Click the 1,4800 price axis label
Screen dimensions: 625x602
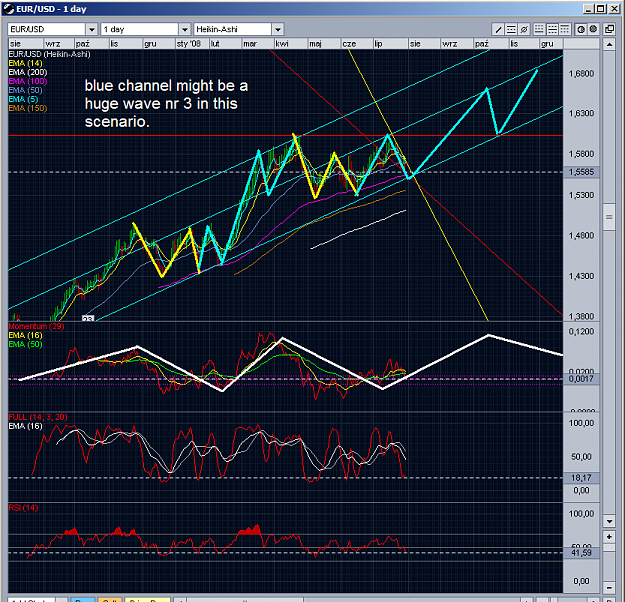tap(581, 236)
